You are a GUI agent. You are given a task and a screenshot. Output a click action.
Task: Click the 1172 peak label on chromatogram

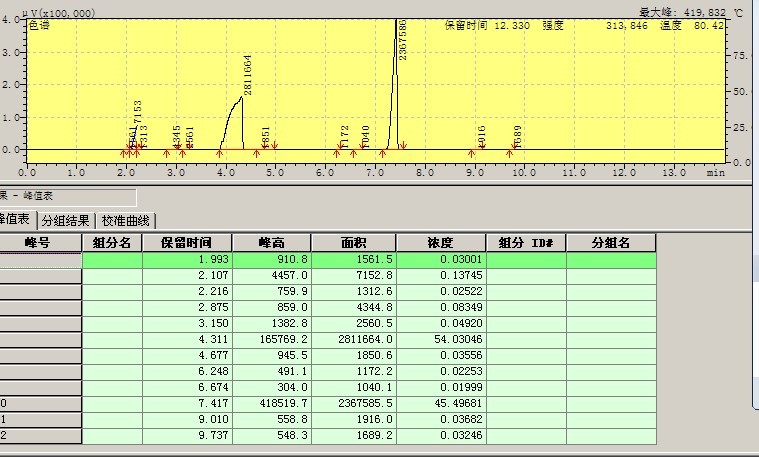[345, 137]
